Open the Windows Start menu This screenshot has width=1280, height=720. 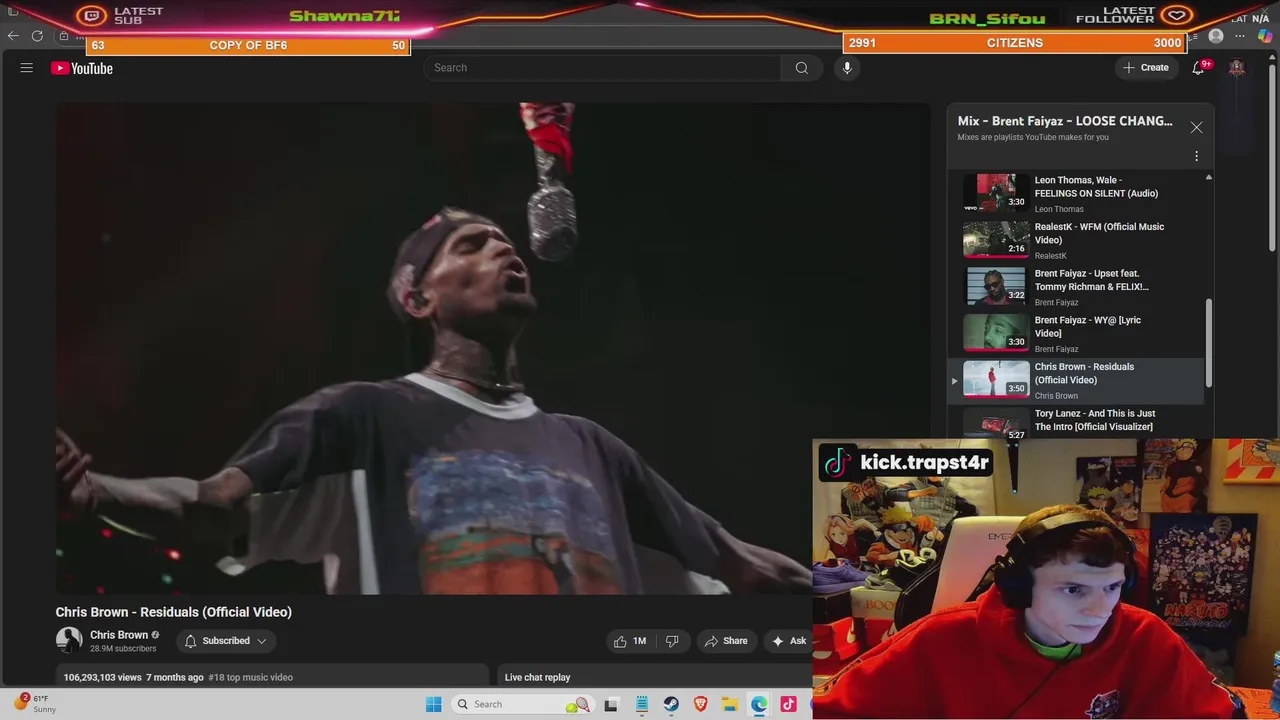[x=434, y=704]
